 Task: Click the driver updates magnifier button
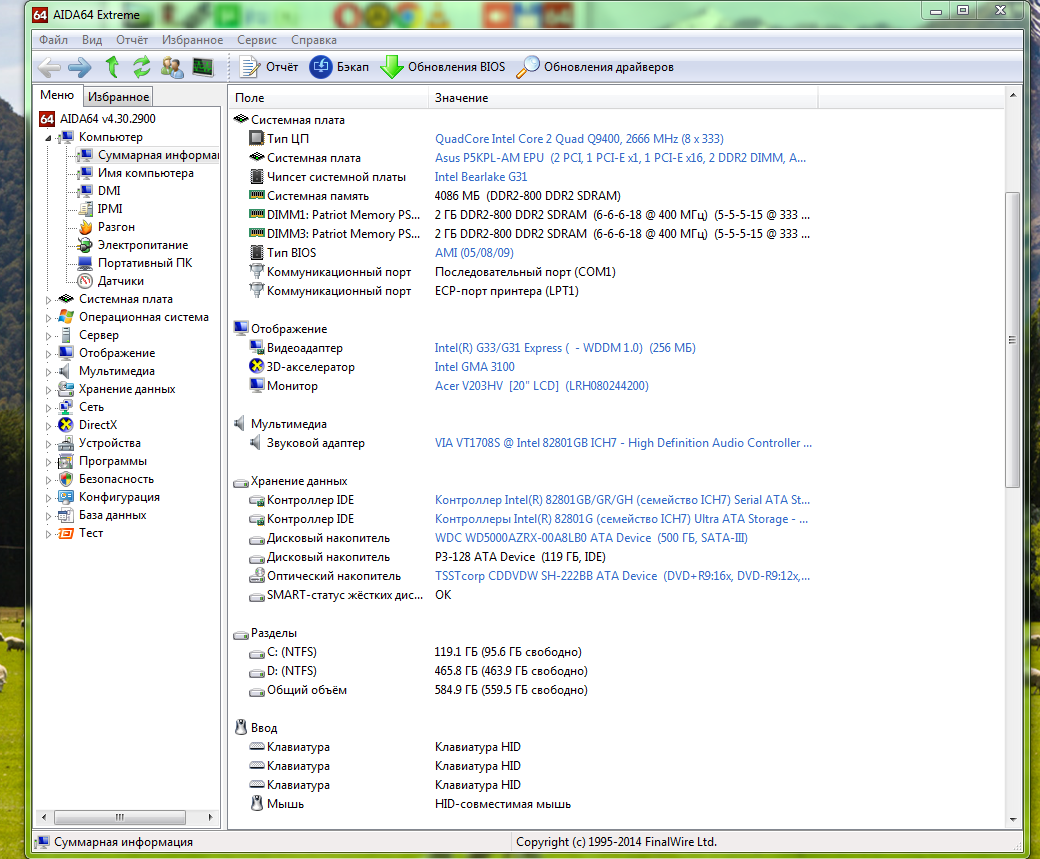pyautogui.click(x=594, y=67)
